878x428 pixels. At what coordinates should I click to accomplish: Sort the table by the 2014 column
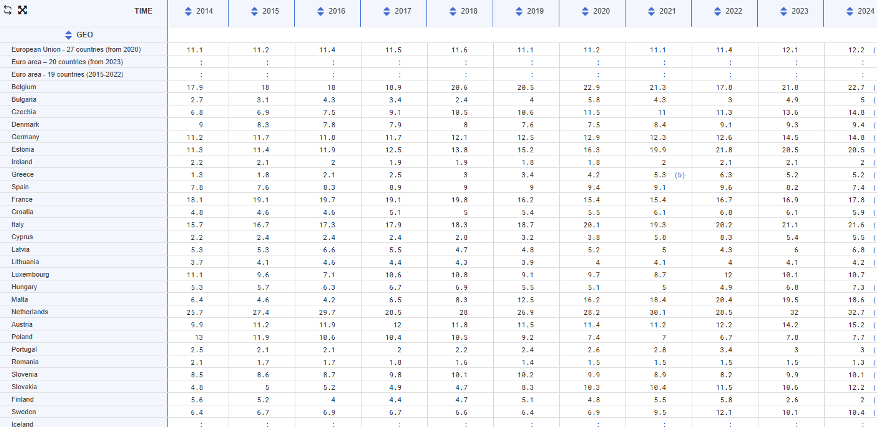click(188, 11)
